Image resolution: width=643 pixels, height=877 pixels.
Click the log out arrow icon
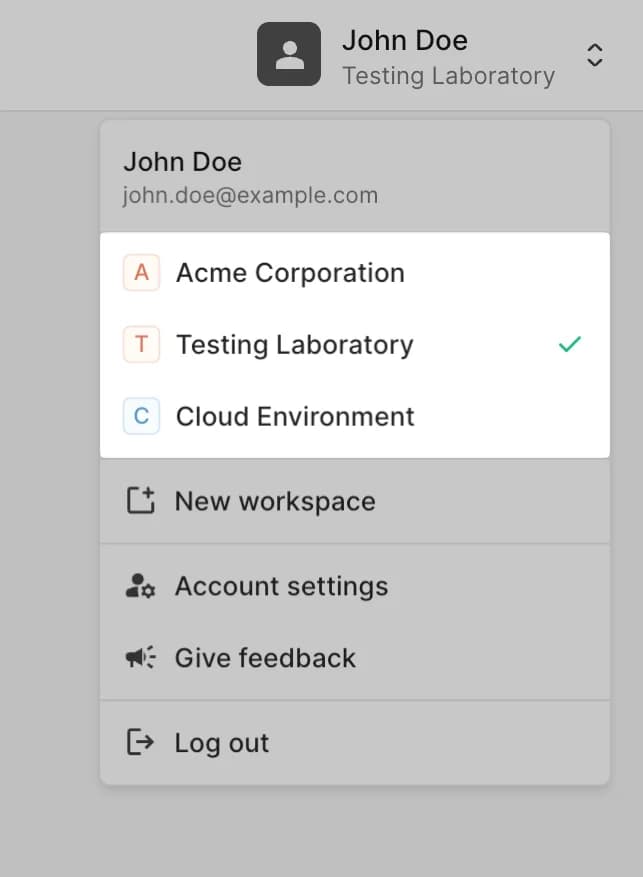click(140, 742)
